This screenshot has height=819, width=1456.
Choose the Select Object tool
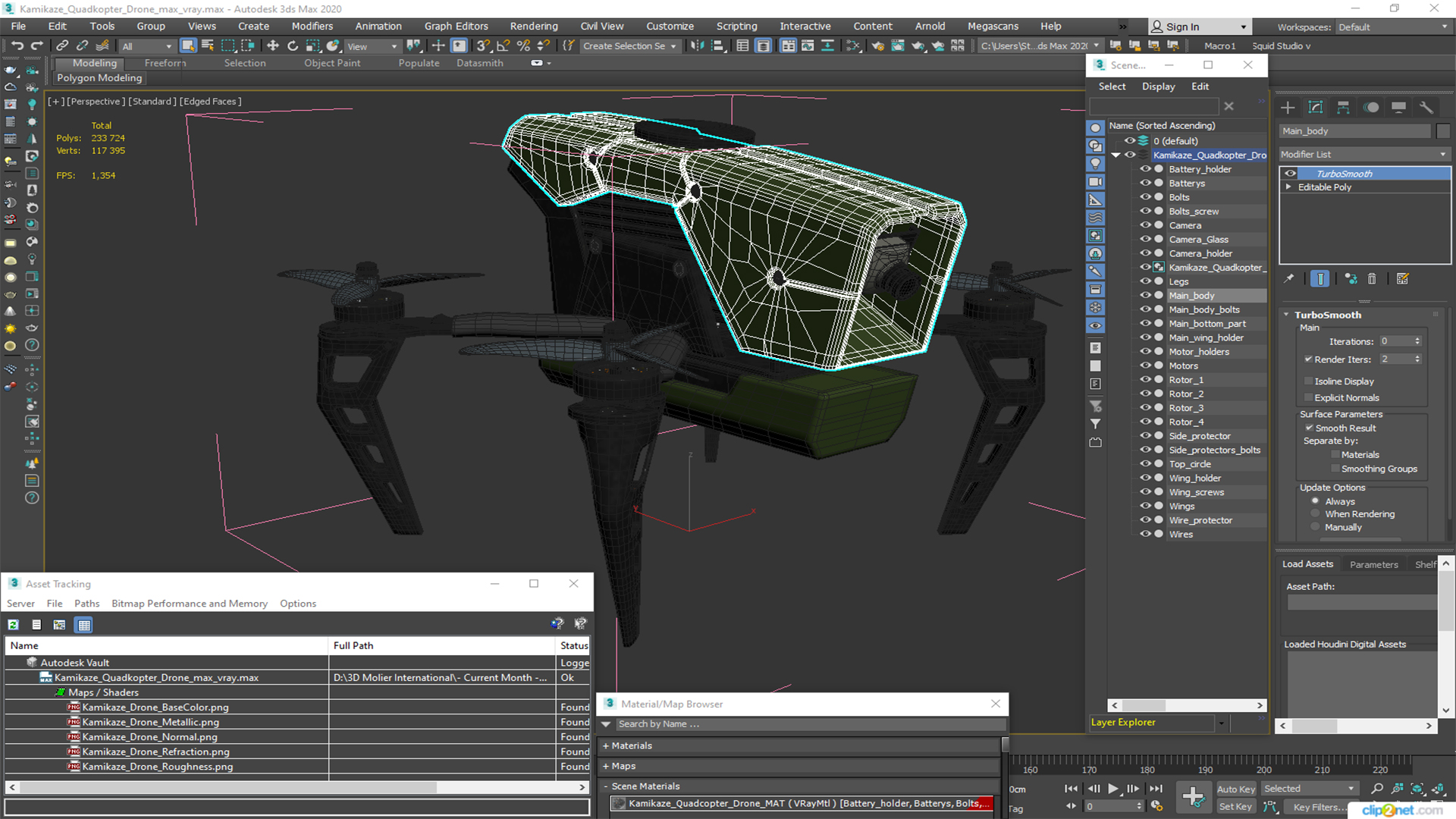pyautogui.click(x=188, y=46)
